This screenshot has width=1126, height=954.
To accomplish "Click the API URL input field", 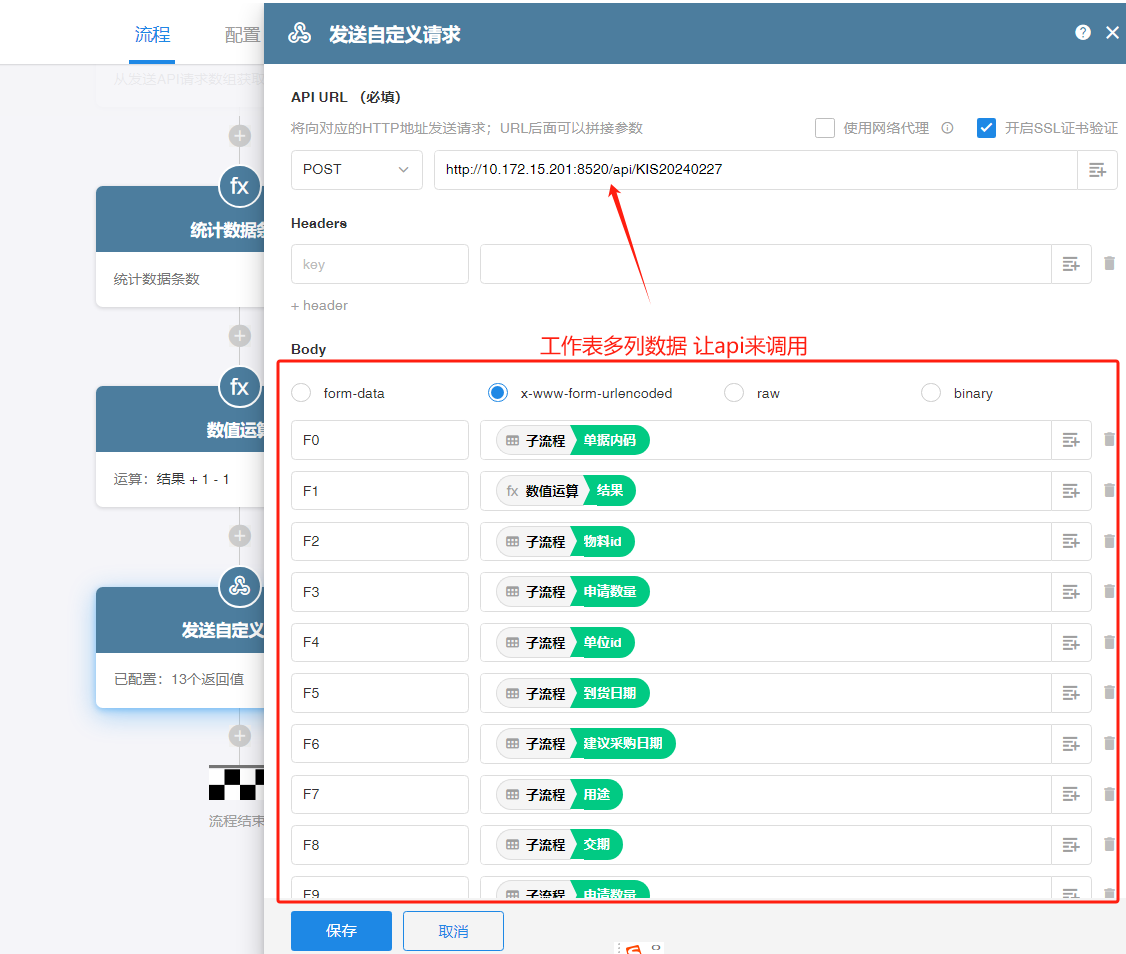I will click(x=755, y=170).
